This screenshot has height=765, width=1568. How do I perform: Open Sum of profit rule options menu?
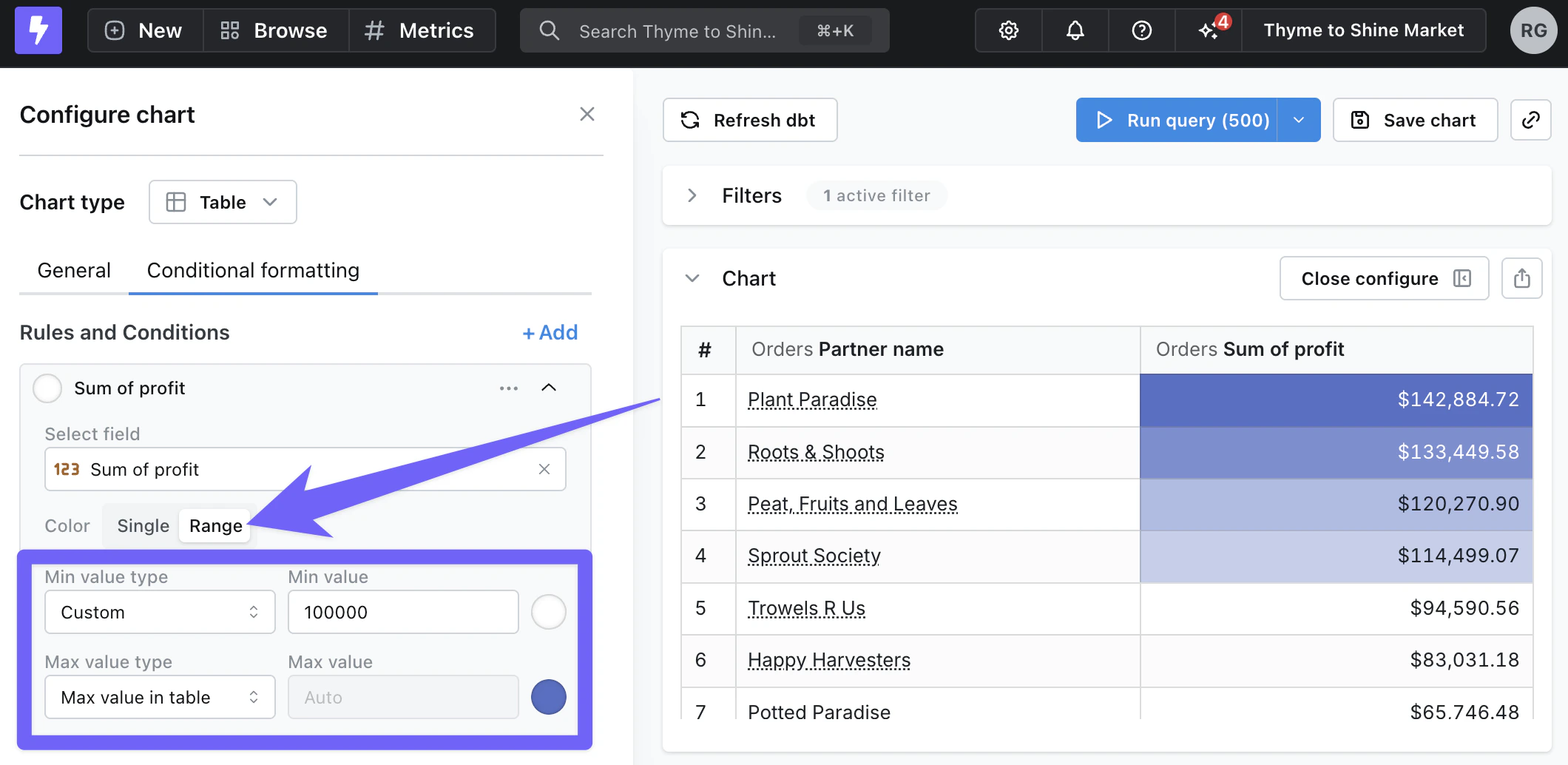click(x=509, y=388)
